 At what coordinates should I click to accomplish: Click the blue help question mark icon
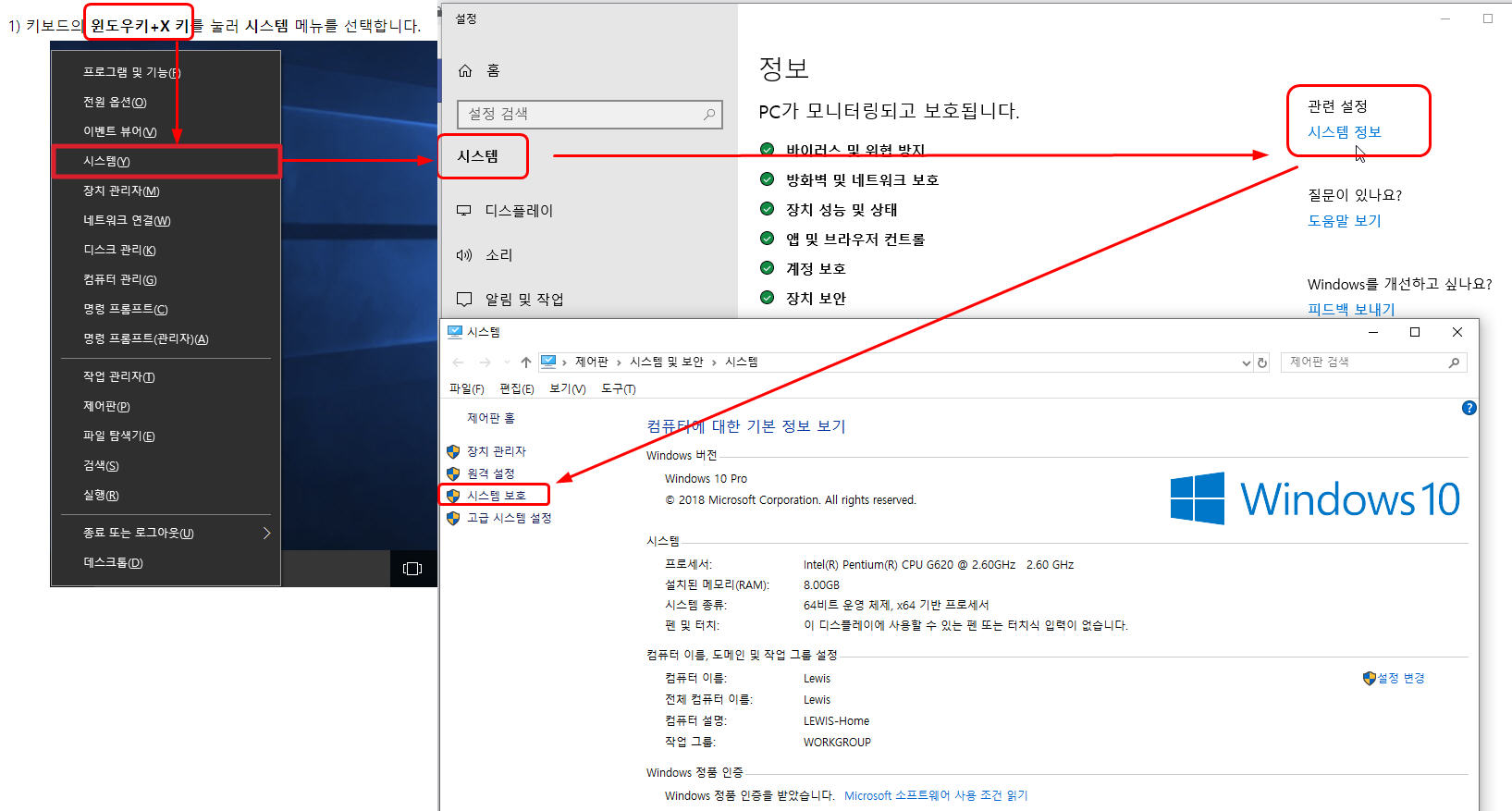1469,408
